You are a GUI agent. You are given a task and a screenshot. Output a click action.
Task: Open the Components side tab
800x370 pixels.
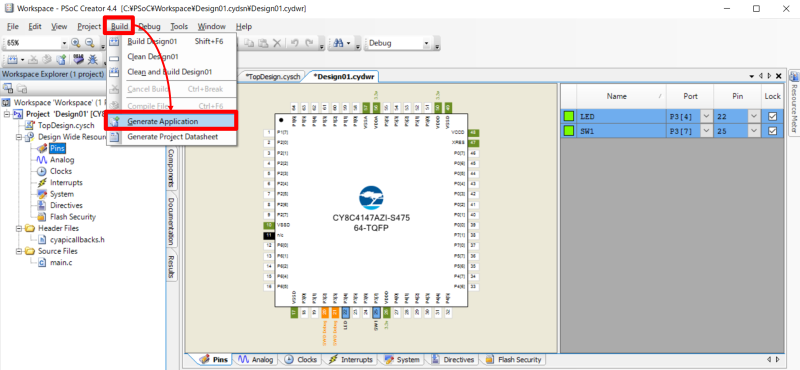point(171,168)
